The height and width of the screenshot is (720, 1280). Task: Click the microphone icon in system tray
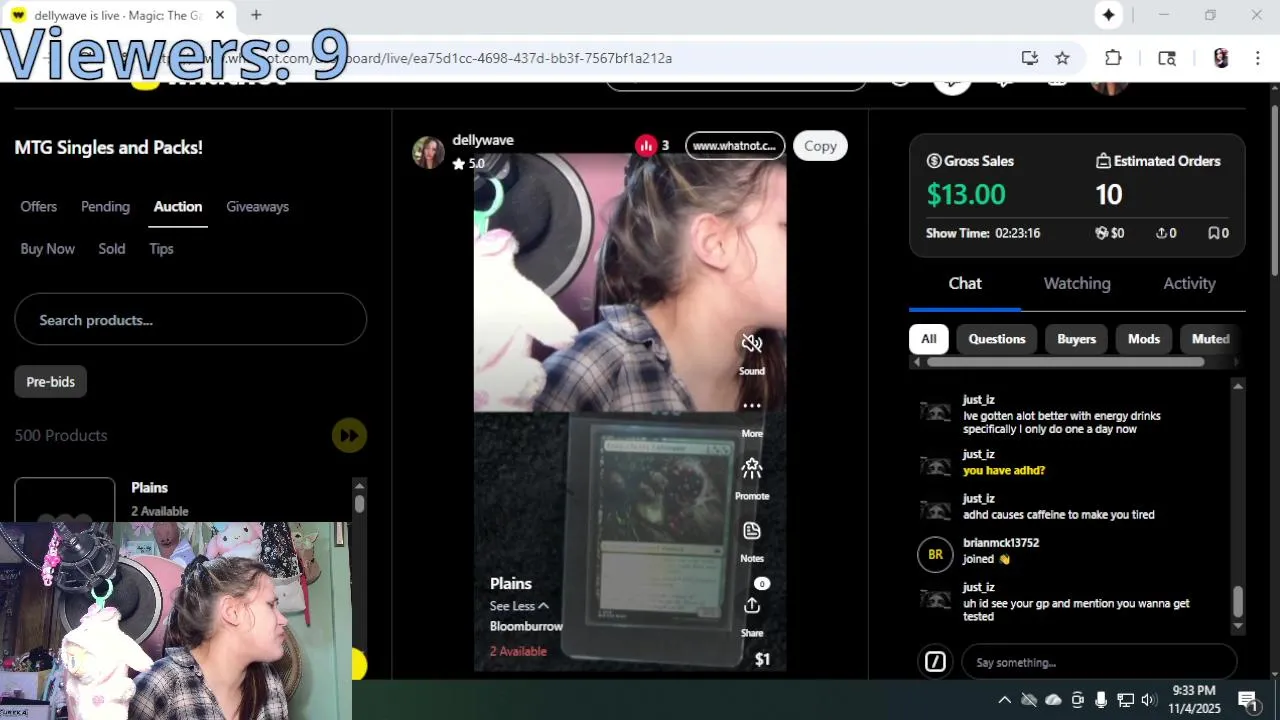click(1101, 700)
